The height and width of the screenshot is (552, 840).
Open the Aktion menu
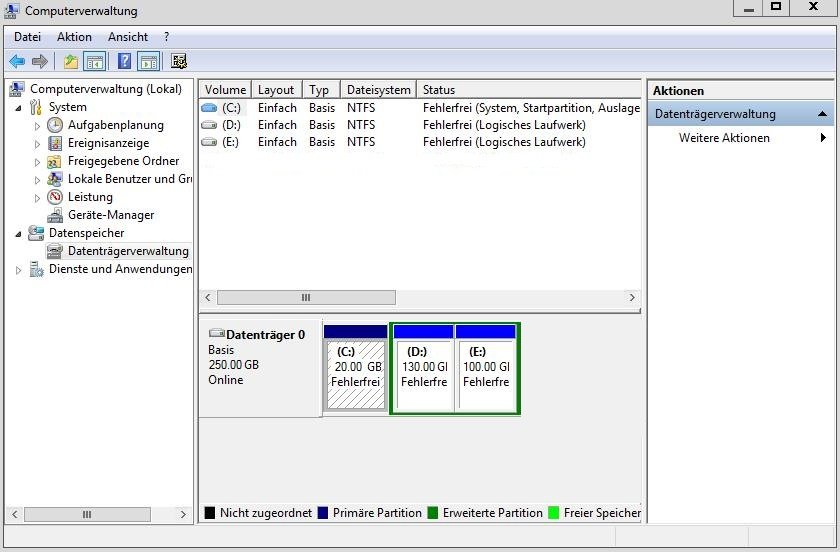pos(74,37)
